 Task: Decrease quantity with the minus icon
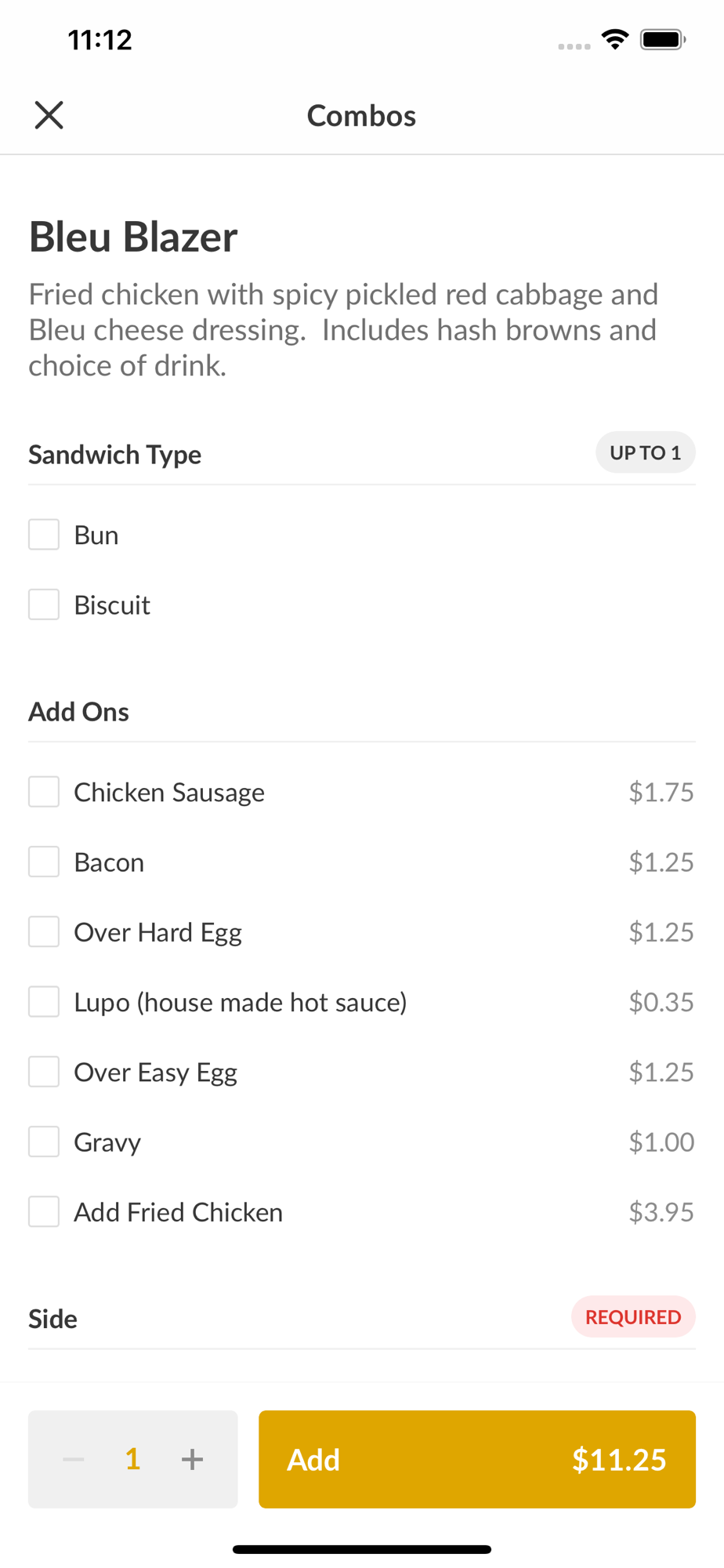(74, 1459)
